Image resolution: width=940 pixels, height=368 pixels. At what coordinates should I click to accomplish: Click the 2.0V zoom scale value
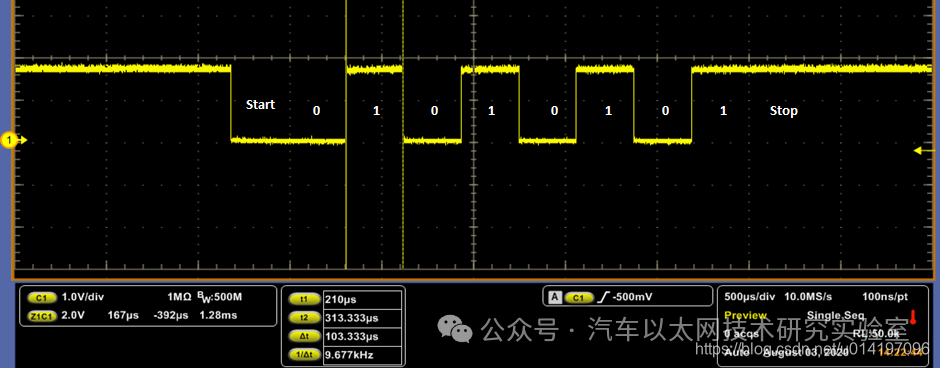tap(72, 315)
